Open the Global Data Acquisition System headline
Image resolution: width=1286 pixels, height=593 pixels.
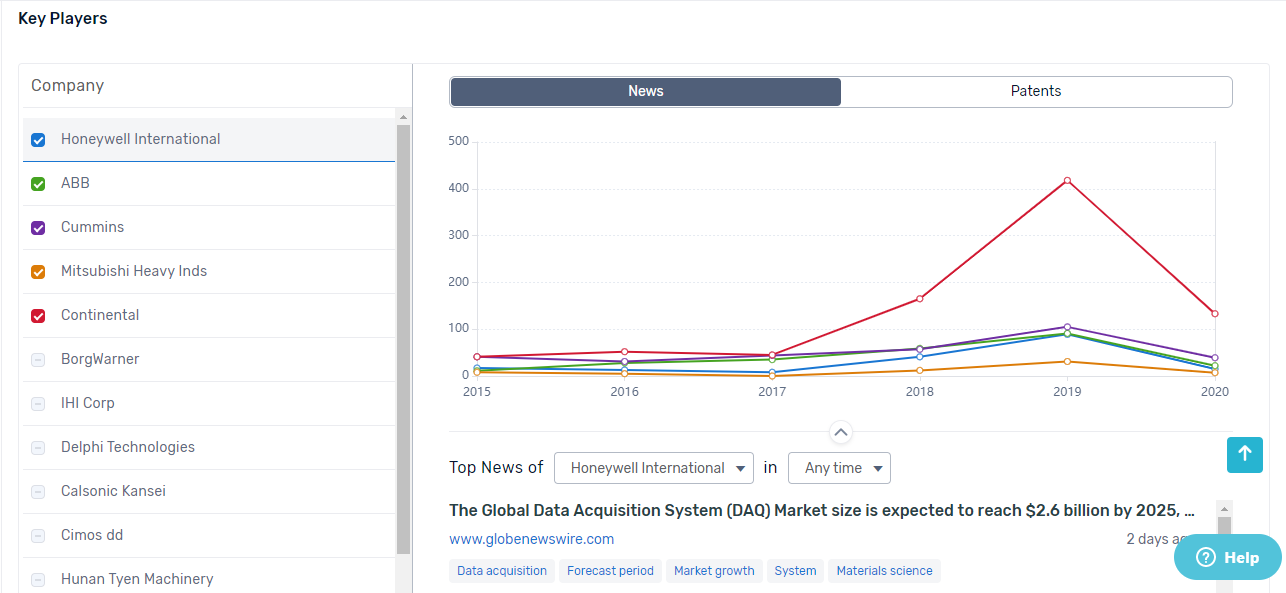pos(821,511)
